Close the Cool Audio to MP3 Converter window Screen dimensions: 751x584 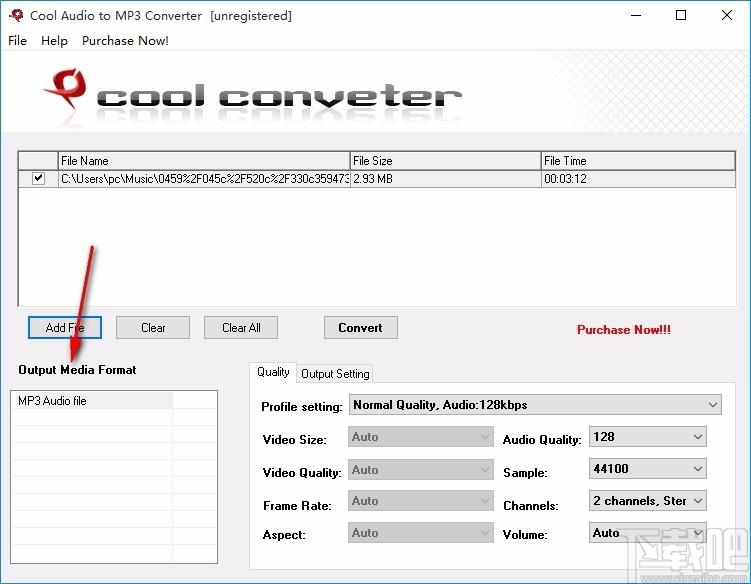tap(727, 15)
